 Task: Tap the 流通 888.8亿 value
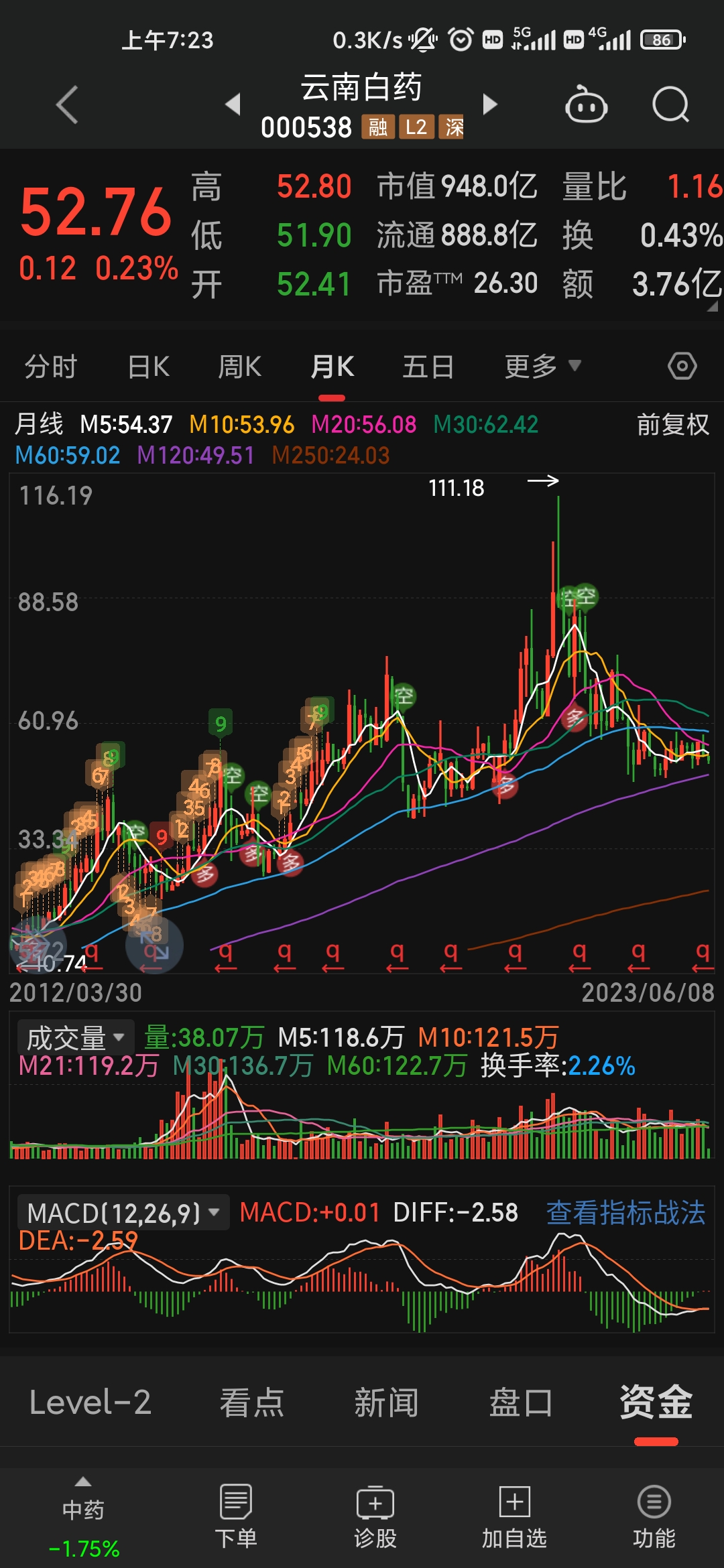[x=457, y=235]
